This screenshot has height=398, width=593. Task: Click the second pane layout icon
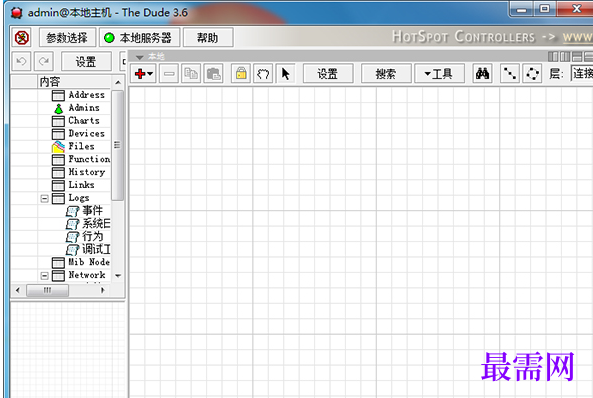(565, 57)
